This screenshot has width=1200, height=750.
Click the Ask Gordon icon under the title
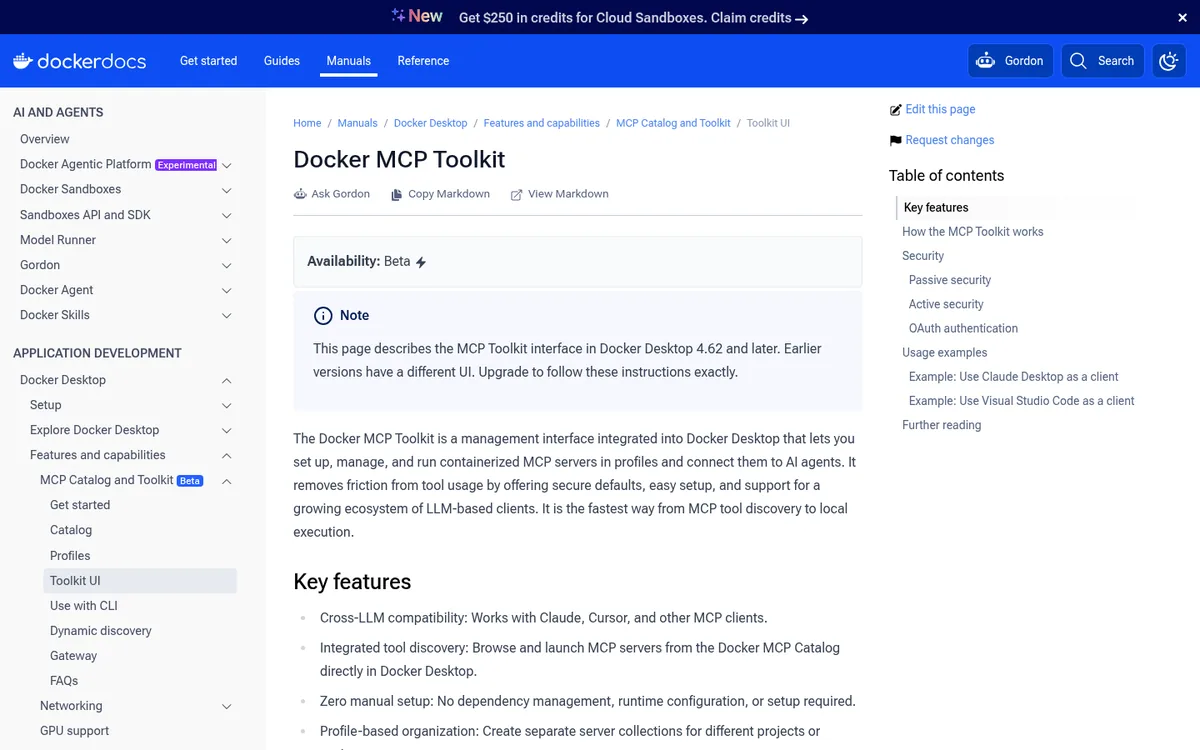[300, 194]
